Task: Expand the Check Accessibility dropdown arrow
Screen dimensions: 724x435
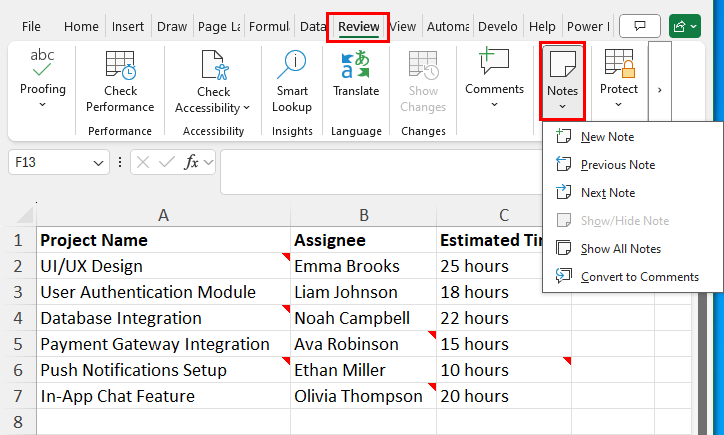Action: click(x=247, y=108)
